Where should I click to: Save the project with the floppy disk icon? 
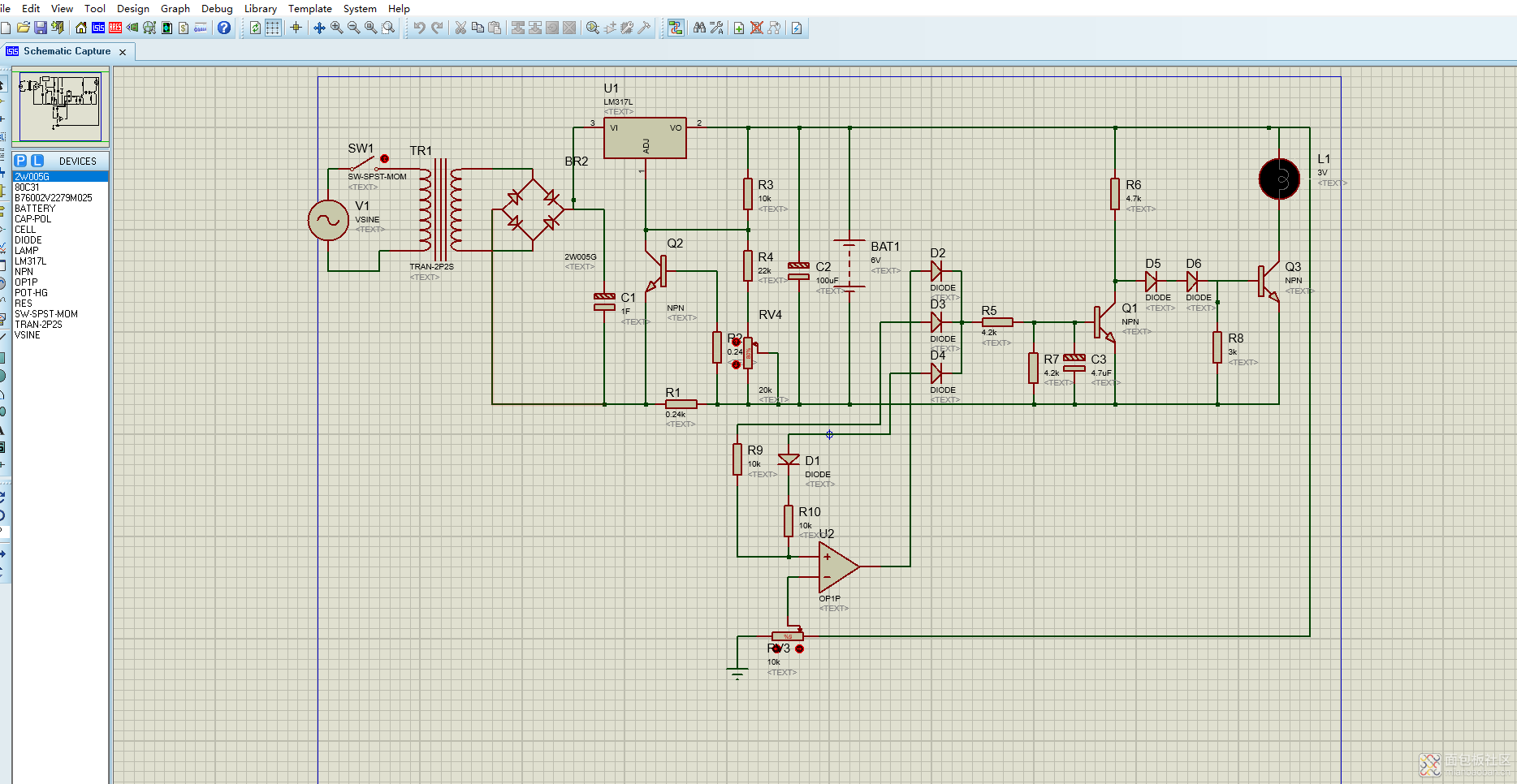40,28
